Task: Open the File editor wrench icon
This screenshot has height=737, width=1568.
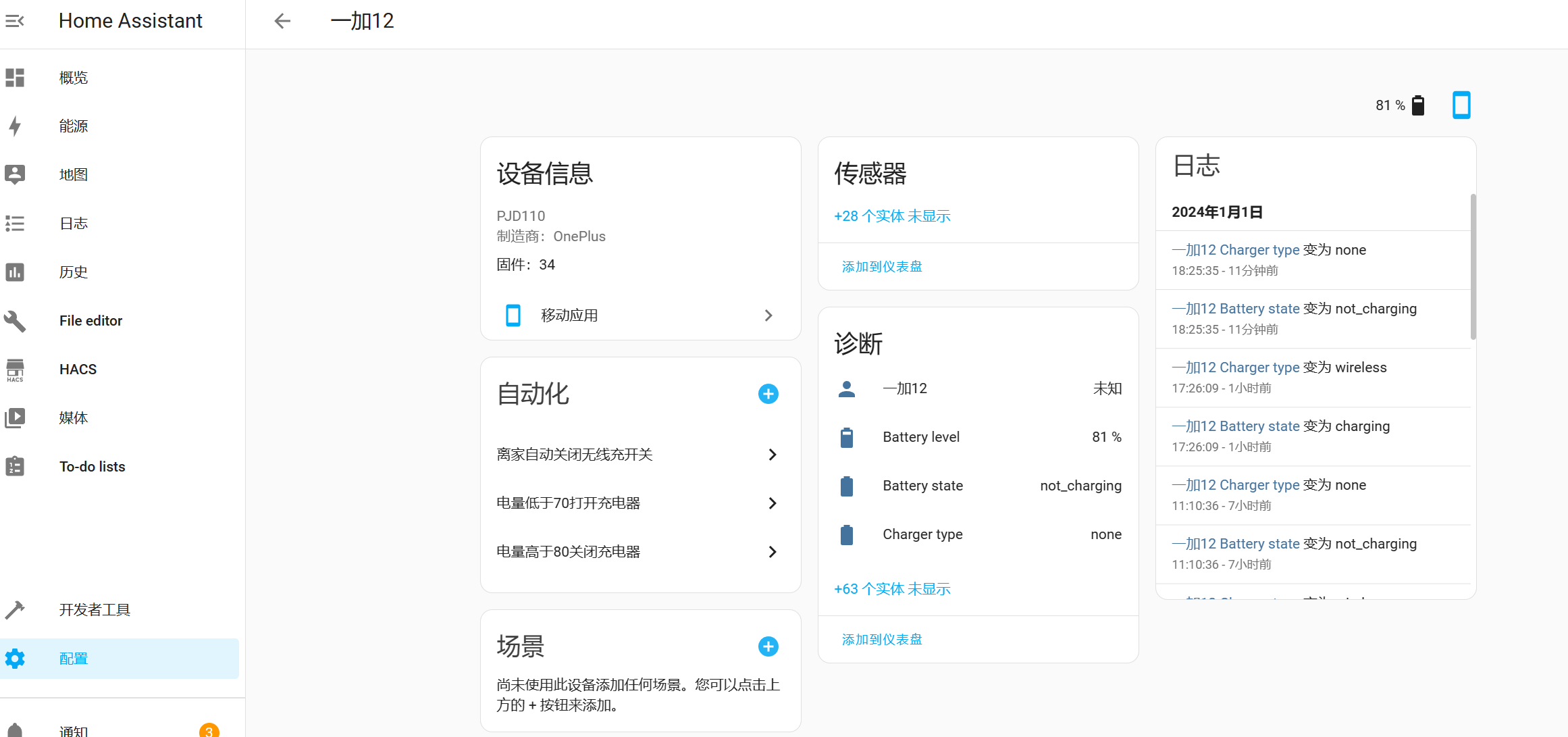Action: 15,321
